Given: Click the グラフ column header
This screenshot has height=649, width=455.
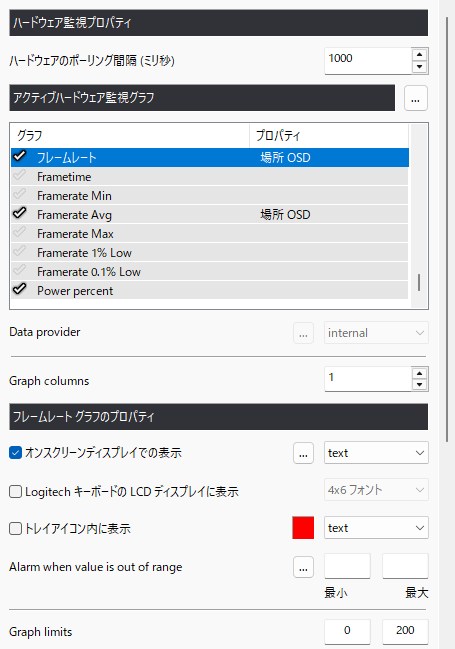Looking at the screenshot, I should point(130,135).
